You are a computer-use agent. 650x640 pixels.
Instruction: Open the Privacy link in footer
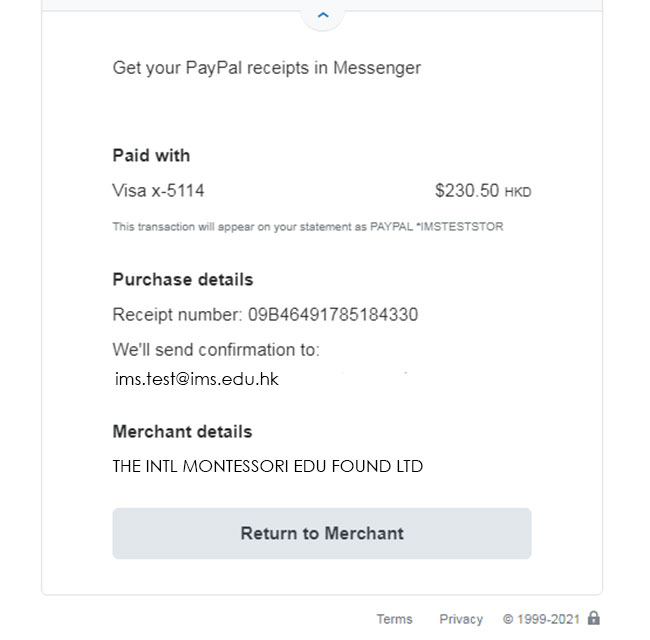point(461,619)
